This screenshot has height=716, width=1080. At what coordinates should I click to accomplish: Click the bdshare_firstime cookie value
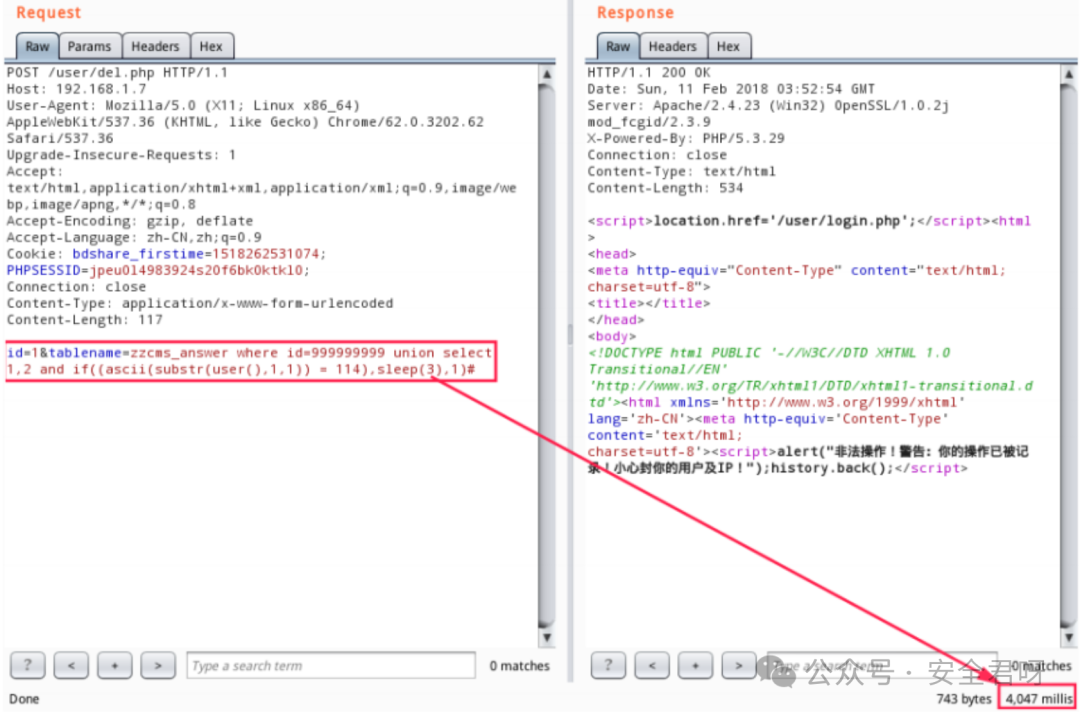click(265, 254)
